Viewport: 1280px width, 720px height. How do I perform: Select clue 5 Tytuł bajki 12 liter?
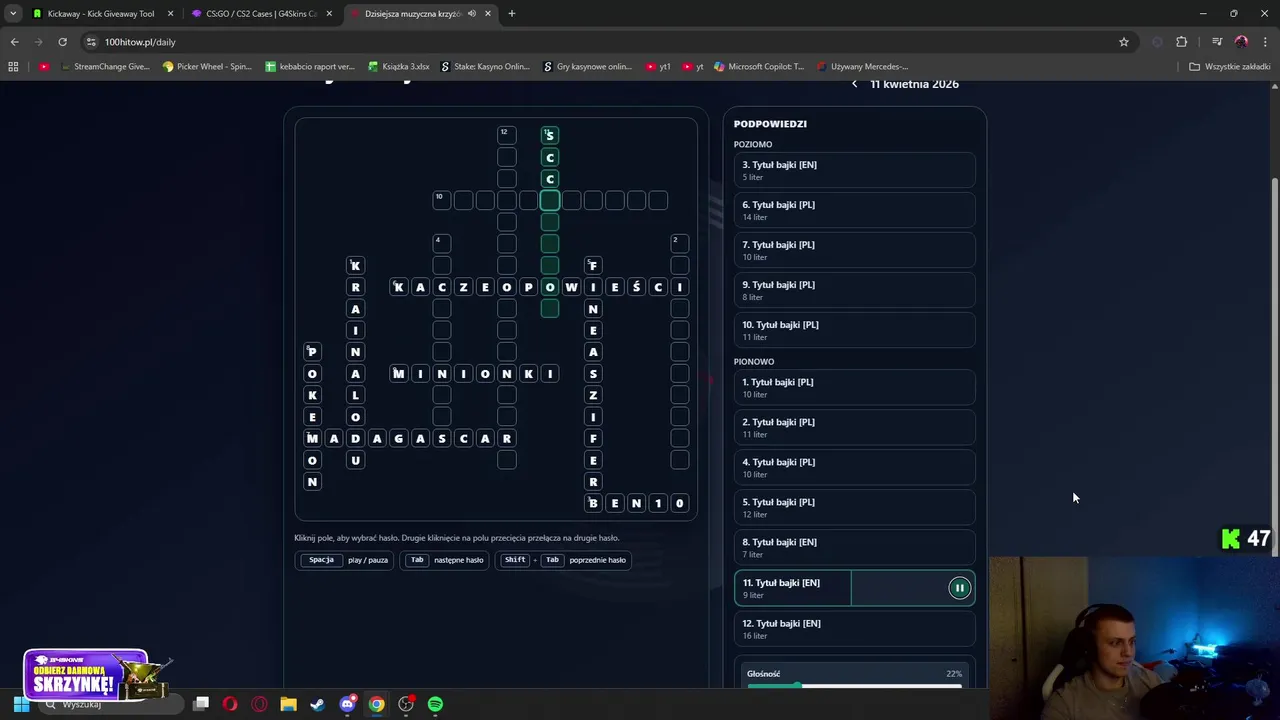point(854,508)
